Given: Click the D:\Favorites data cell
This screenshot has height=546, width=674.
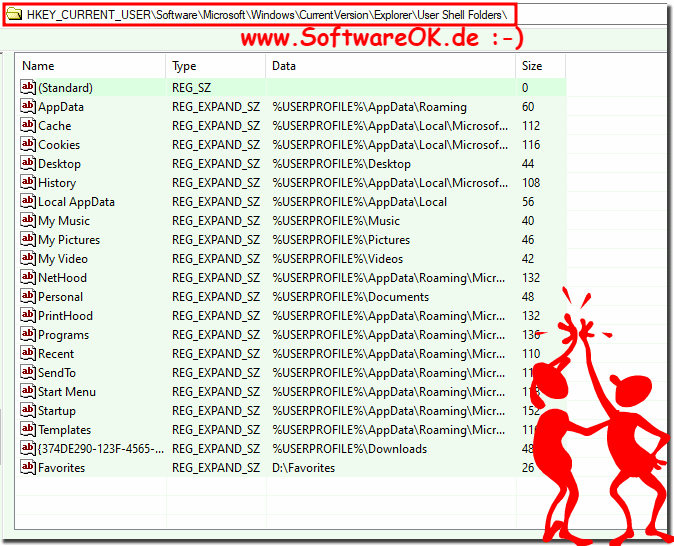Looking at the screenshot, I should [x=303, y=467].
